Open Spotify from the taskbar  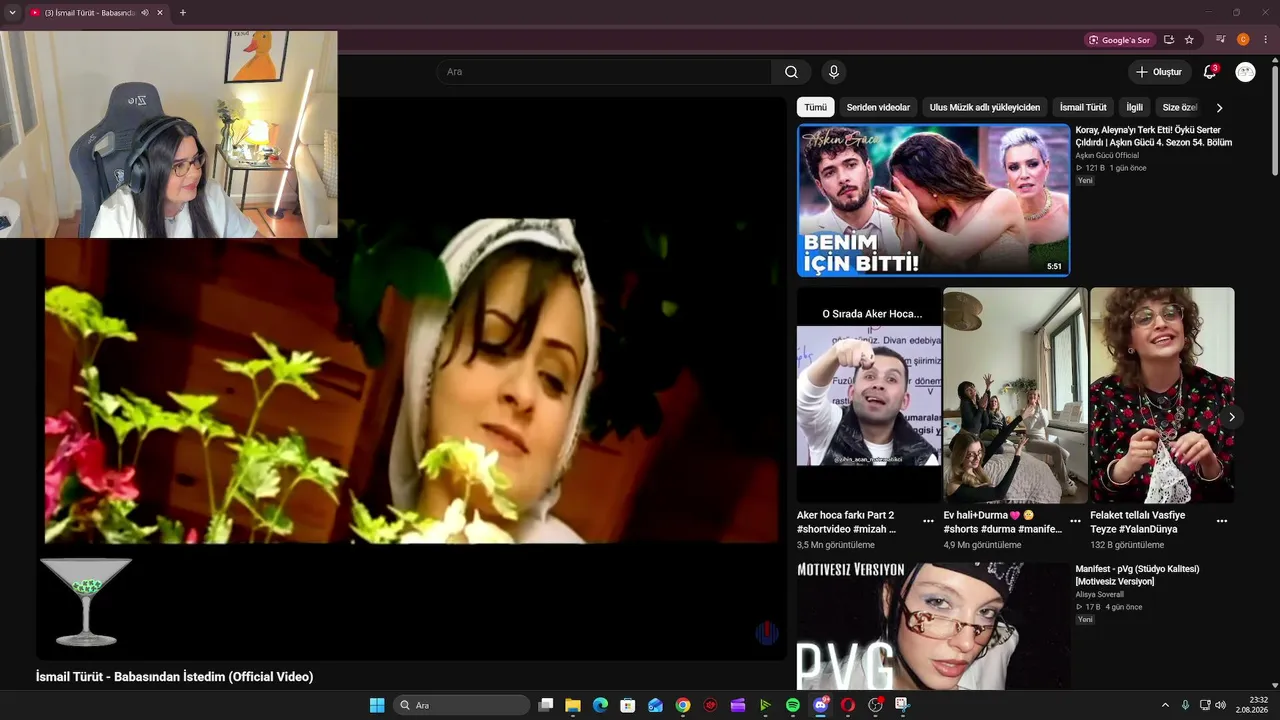pos(793,705)
